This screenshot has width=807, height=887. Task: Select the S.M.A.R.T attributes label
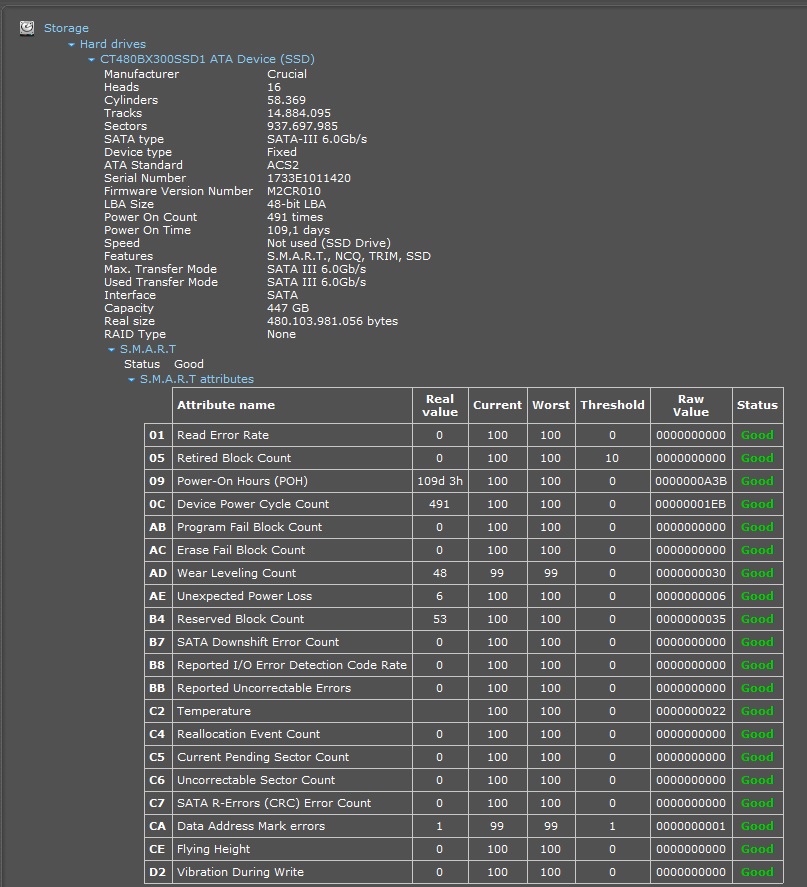tap(197, 379)
